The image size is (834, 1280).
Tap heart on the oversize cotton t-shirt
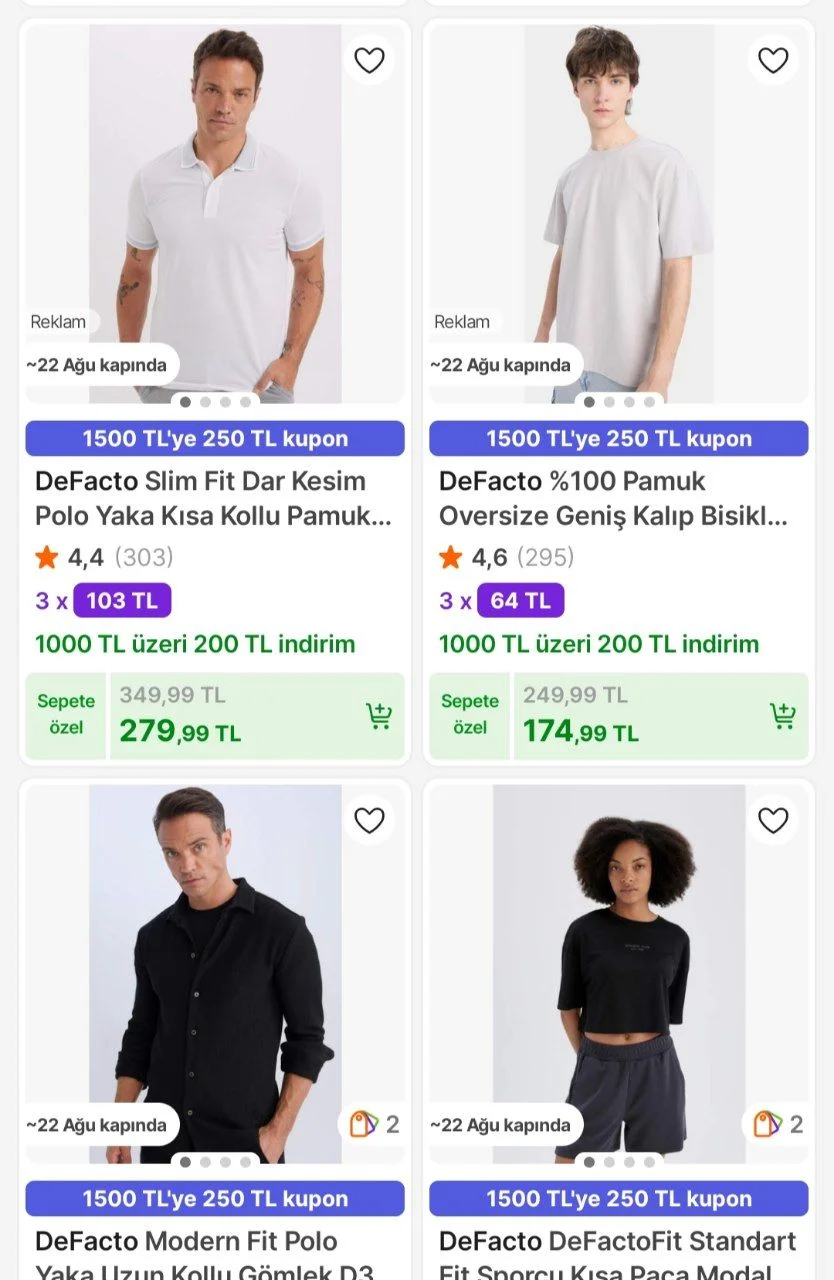pyautogui.click(x=773, y=61)
